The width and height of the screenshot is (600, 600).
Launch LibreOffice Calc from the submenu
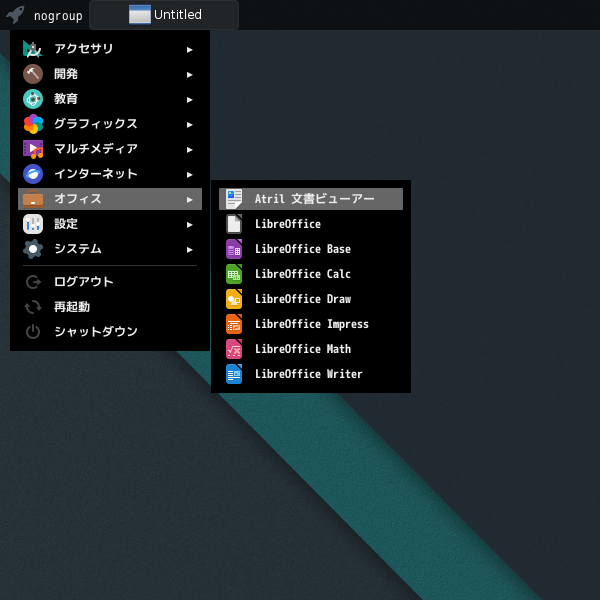(311, 274)
